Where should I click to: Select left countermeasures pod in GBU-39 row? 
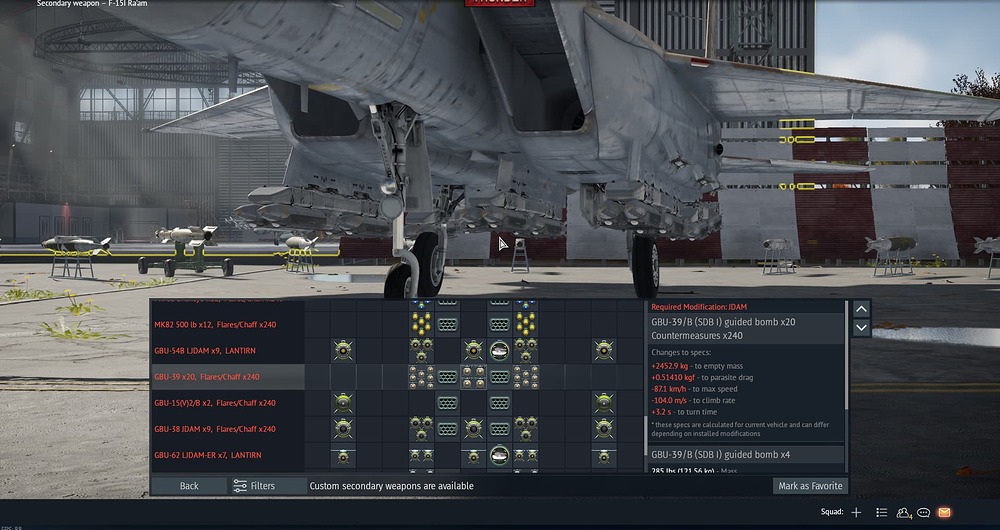pos(447,377)
